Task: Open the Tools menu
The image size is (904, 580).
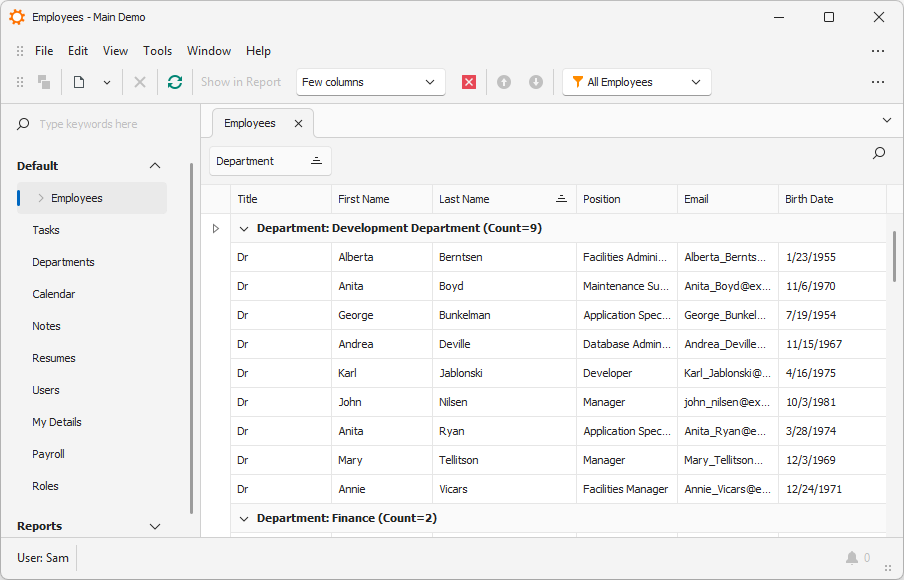Action: 157,51
